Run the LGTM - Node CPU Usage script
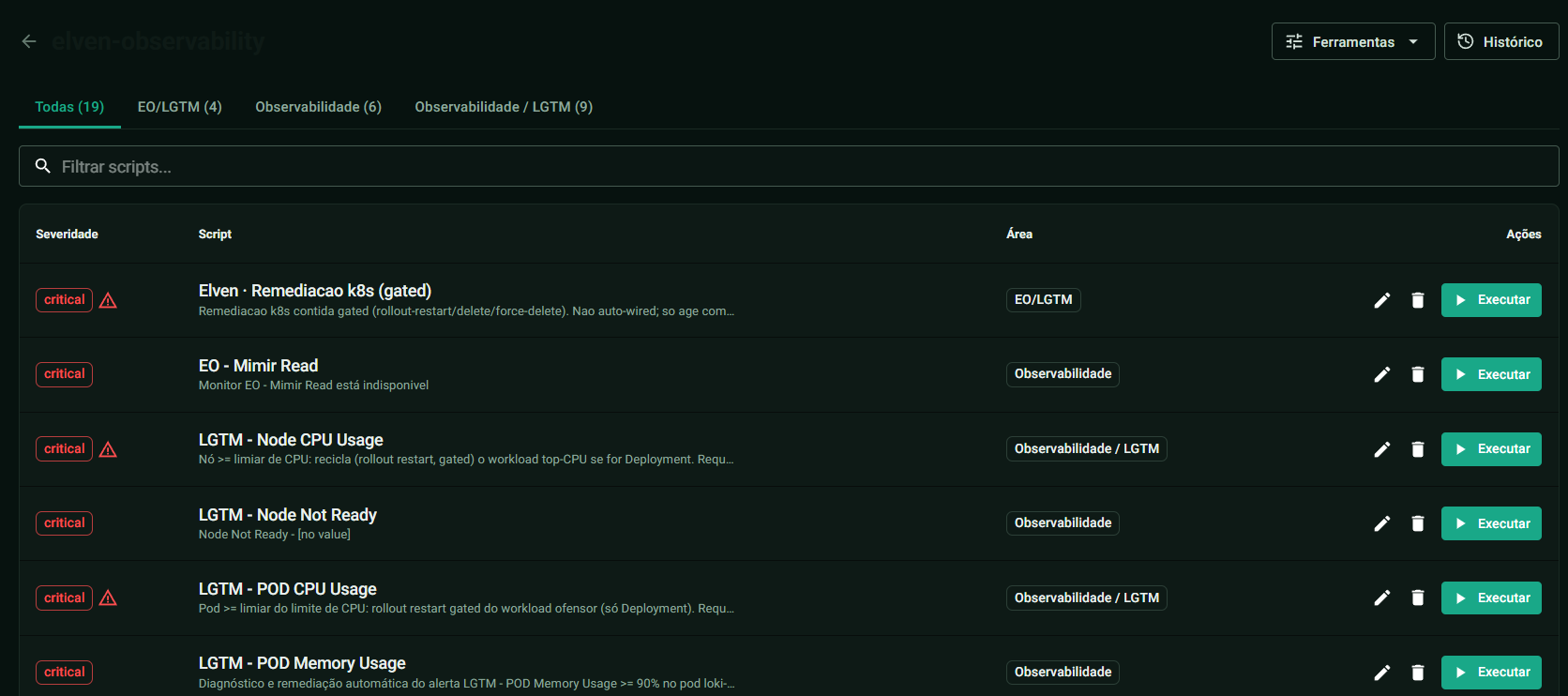The image size is (1568, 696). tap(1491, 449)
